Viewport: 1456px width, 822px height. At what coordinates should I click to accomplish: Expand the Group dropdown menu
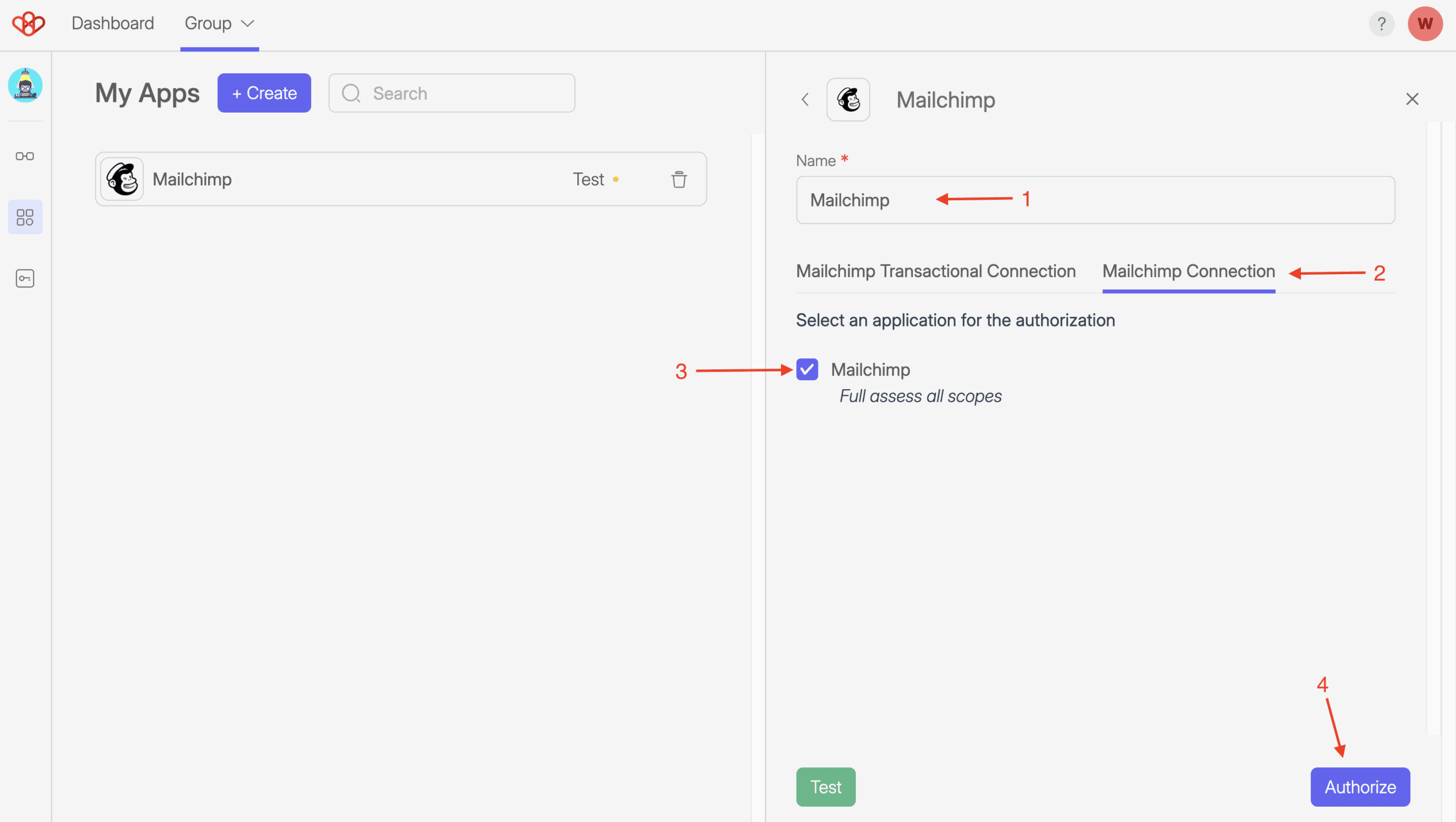click(x=220, y=24)
